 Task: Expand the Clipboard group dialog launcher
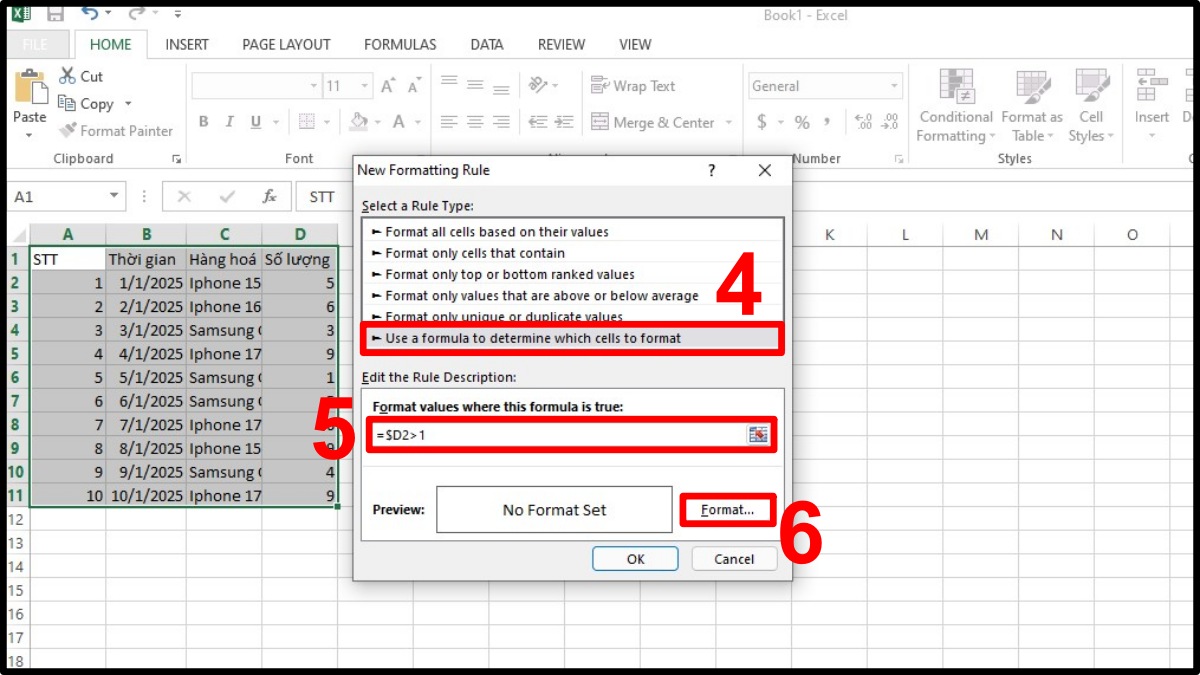pos(176,159)
